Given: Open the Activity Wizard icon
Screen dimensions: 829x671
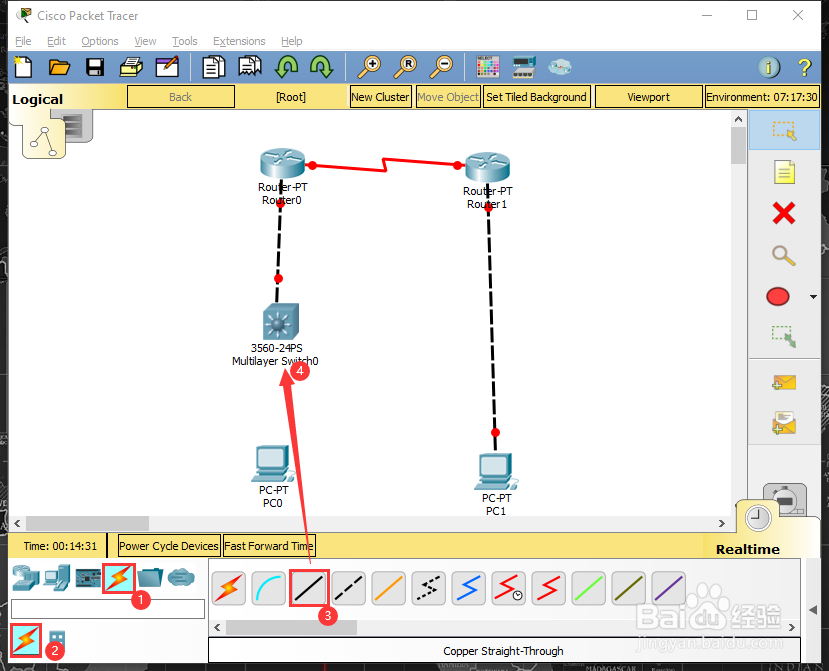Looking at the screenshot, I should (x=167, y=67).
